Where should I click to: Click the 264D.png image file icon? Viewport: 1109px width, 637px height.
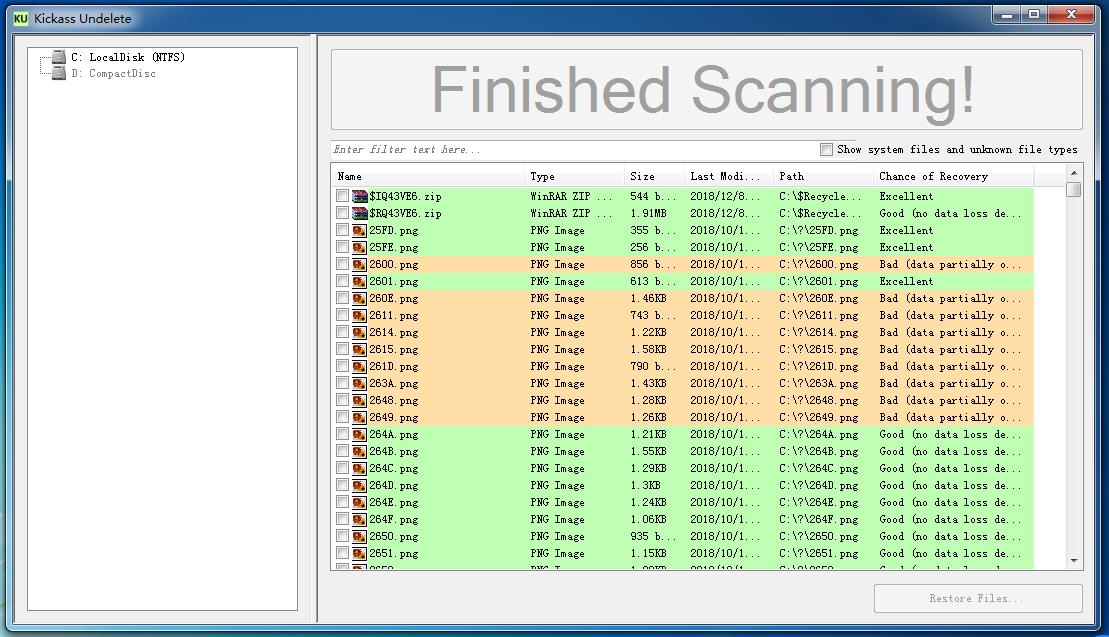(360, 485)
